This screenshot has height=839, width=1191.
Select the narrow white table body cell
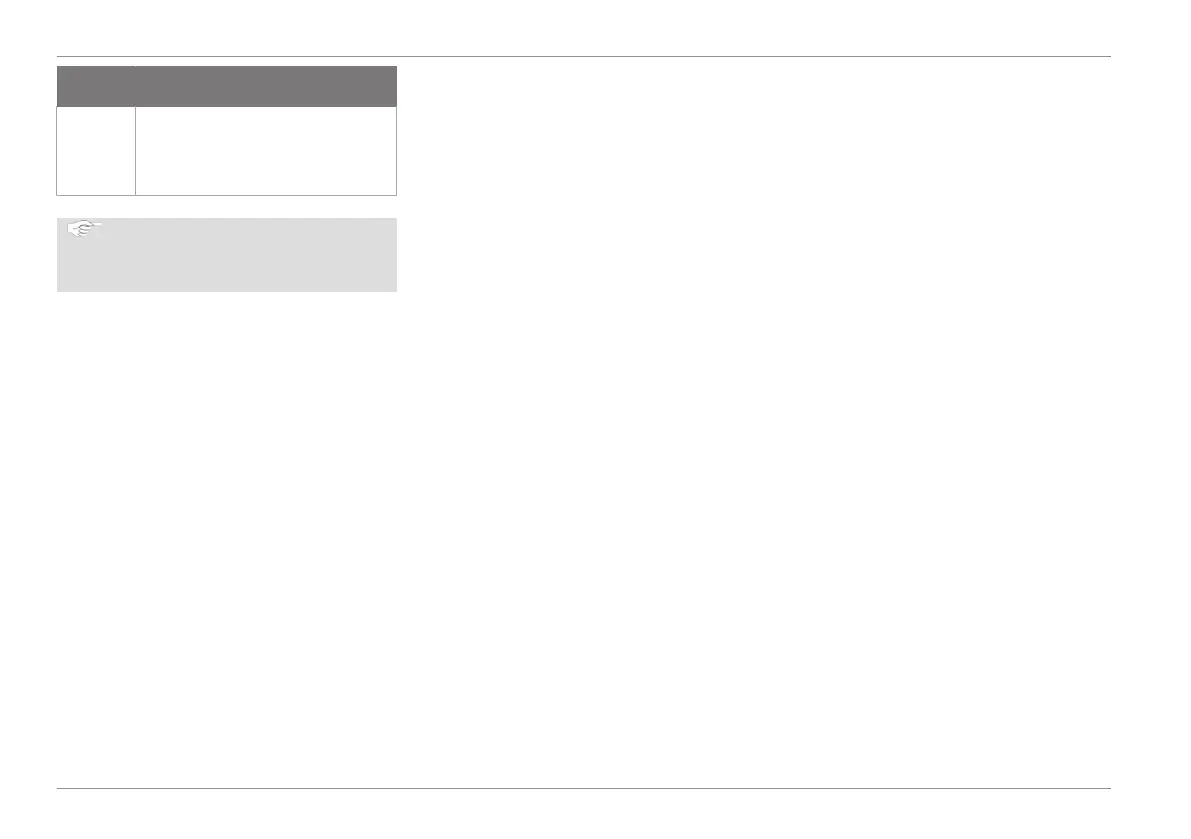[x=96, y=150]
